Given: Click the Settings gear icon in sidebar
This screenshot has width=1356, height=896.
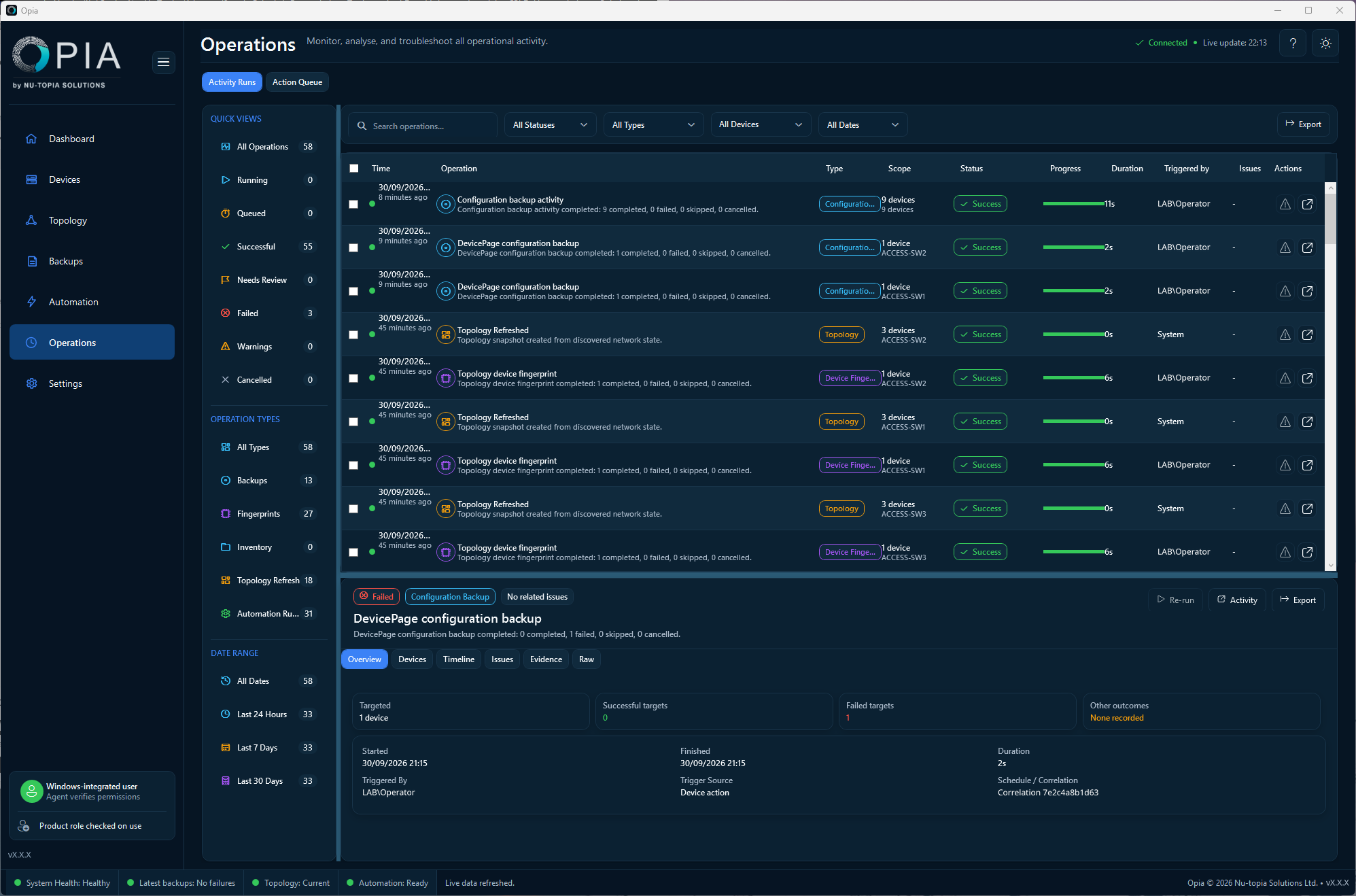Looking at the screenshot, I should pos(31,383).
